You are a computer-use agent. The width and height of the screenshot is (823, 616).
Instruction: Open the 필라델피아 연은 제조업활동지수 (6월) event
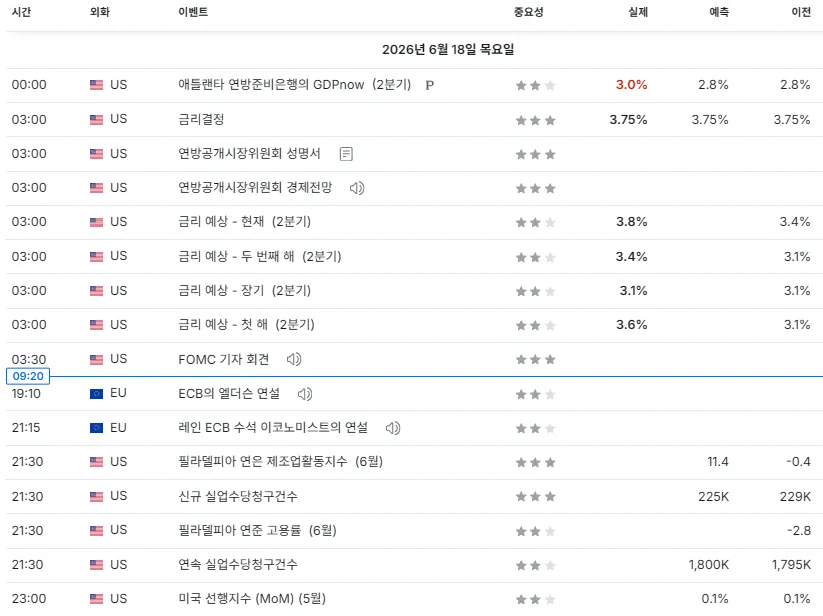280,462
